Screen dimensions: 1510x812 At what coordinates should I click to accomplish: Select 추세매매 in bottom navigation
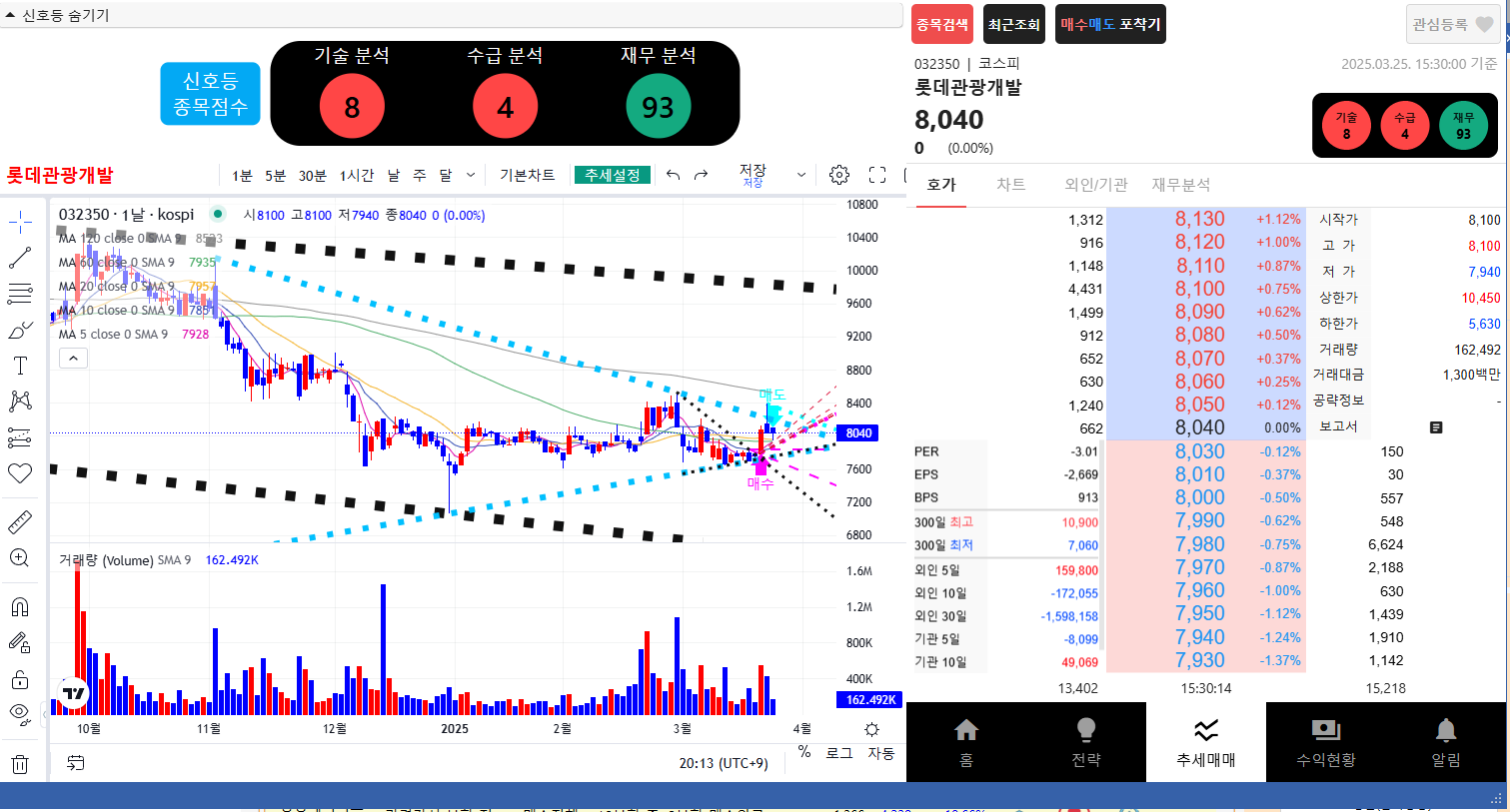click(1206, 742)
